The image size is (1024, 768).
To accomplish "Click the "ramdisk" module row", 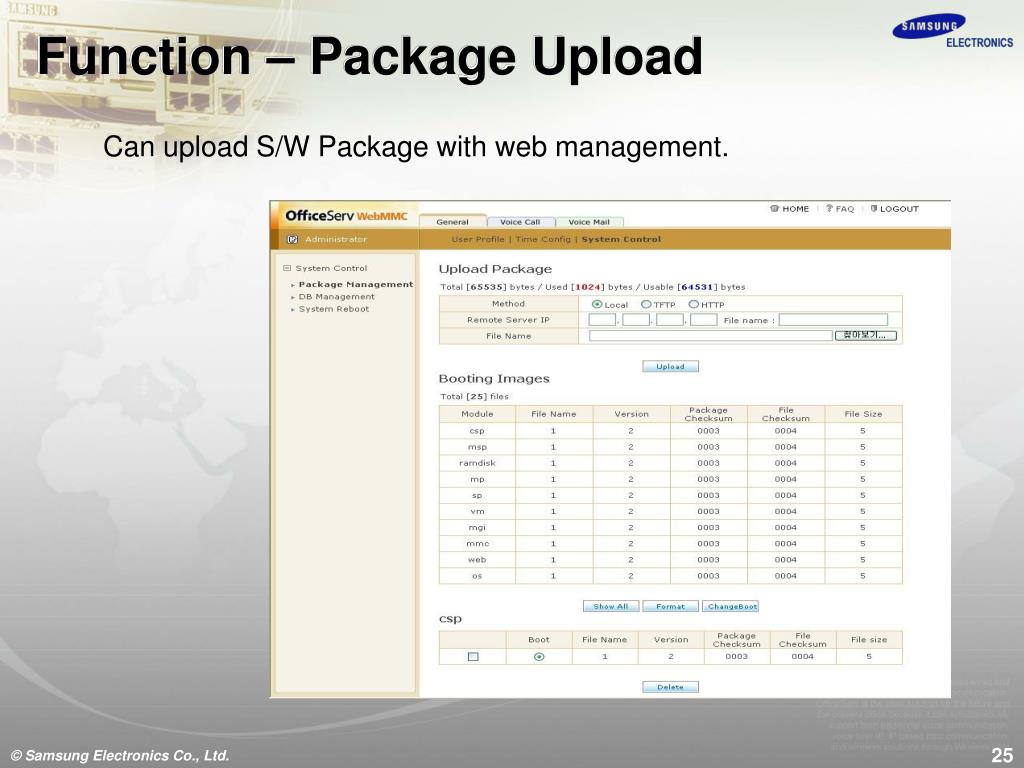I will 671,463.
